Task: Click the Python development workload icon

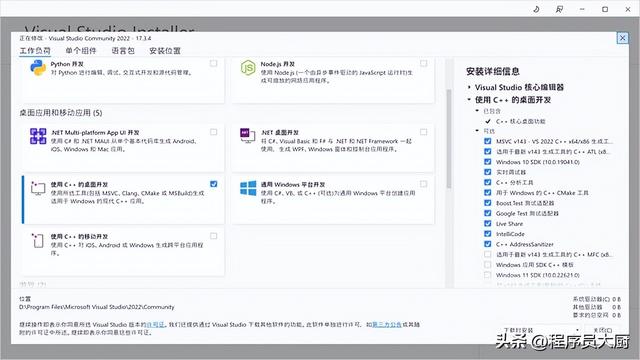Action: [38, 68]
